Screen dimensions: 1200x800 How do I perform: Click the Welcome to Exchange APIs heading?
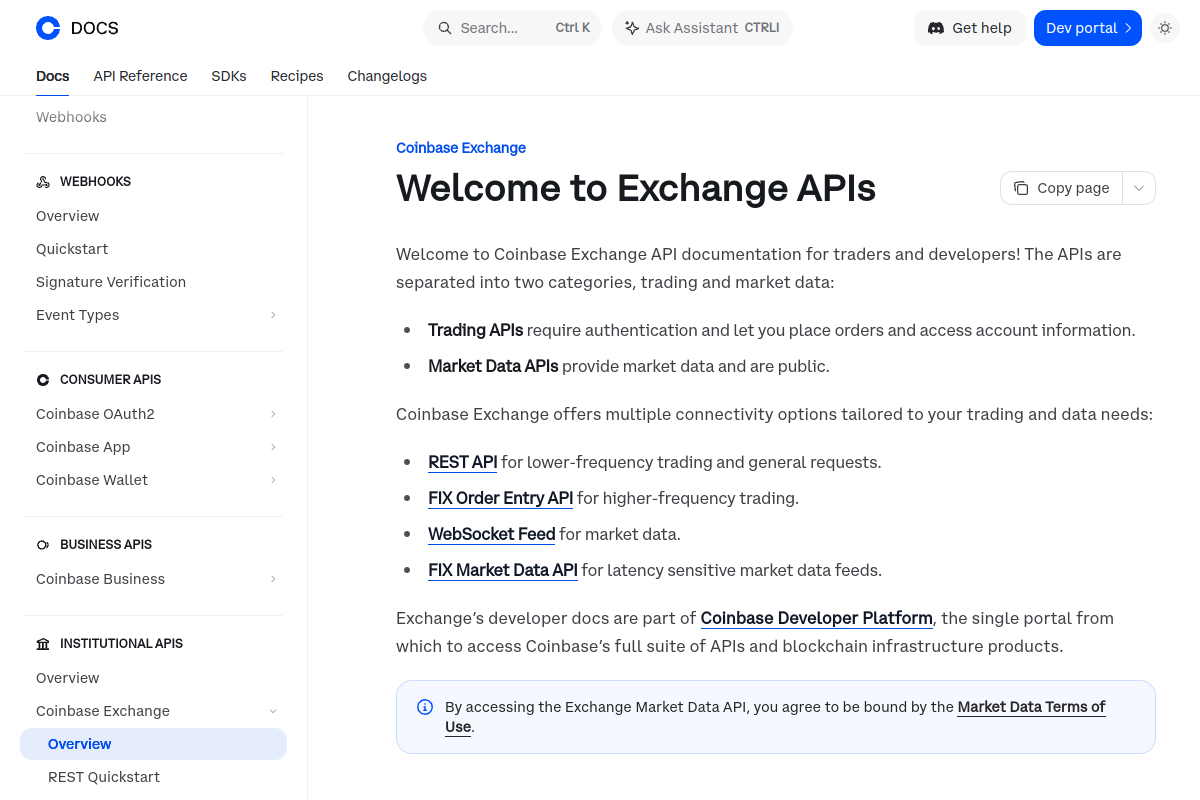636,188
